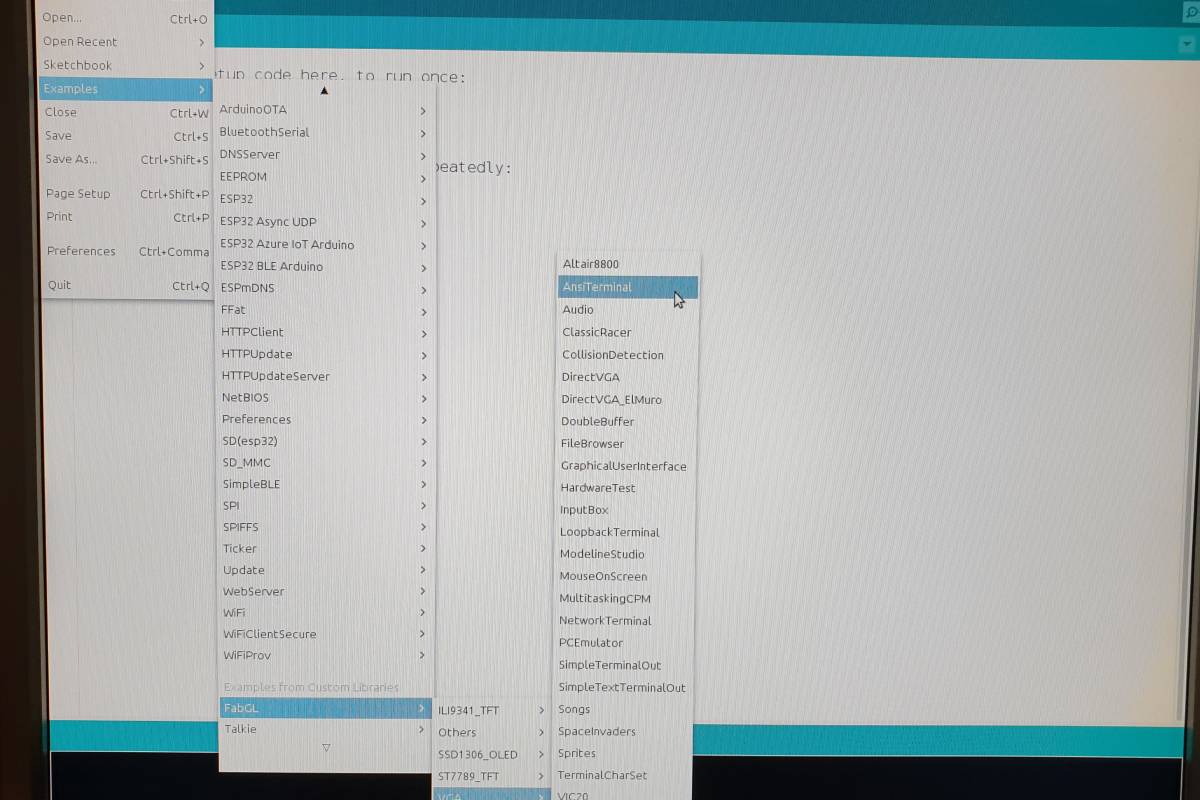Choose Close from the File menu
1200x800 pixels.
[x=125, y=113]
